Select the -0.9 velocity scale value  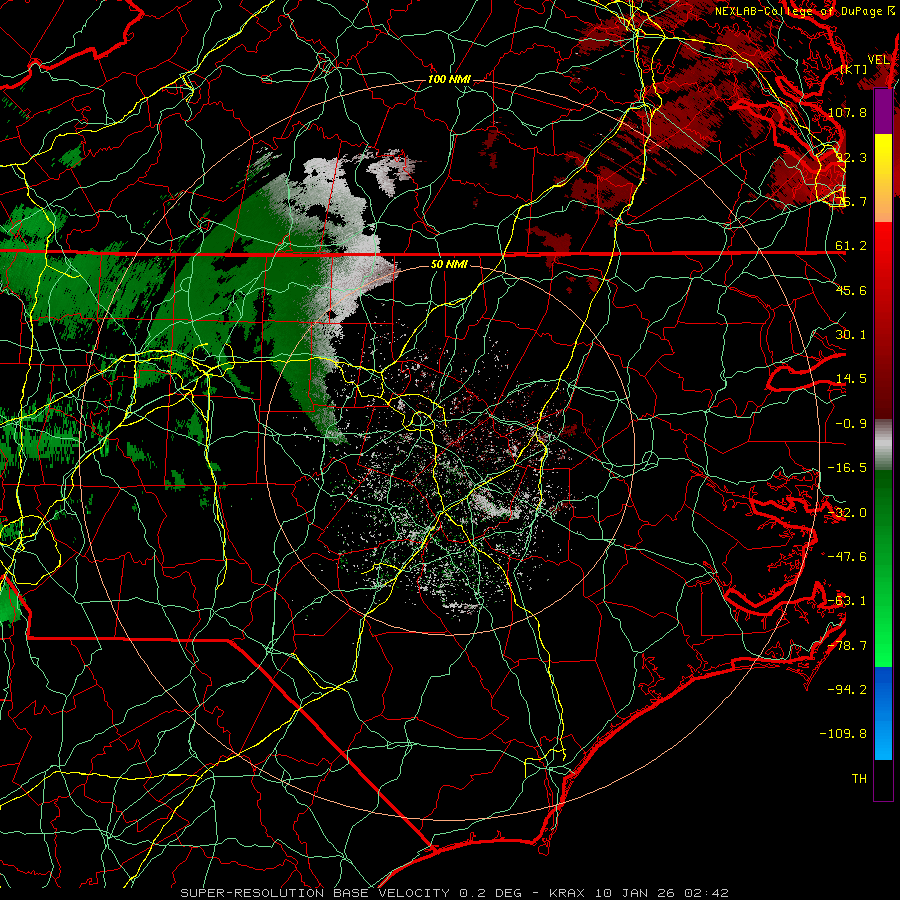tap(851, 424)
